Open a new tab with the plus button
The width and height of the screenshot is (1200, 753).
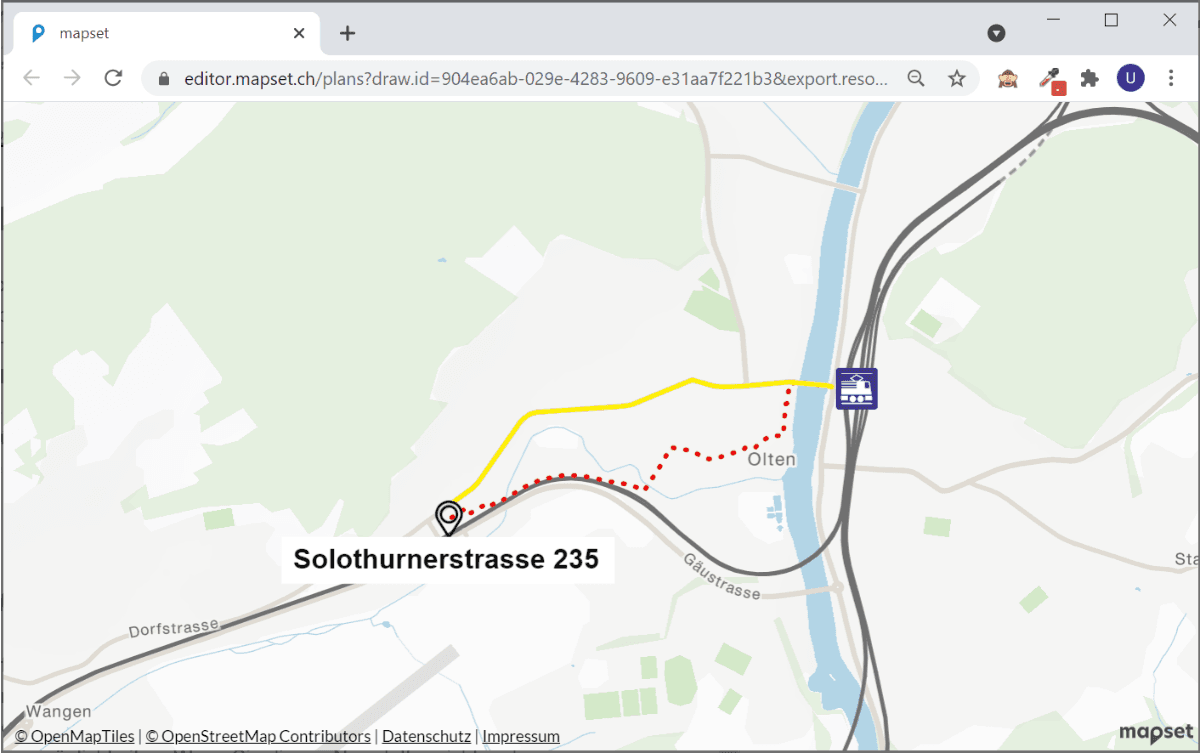click(347, 33)
